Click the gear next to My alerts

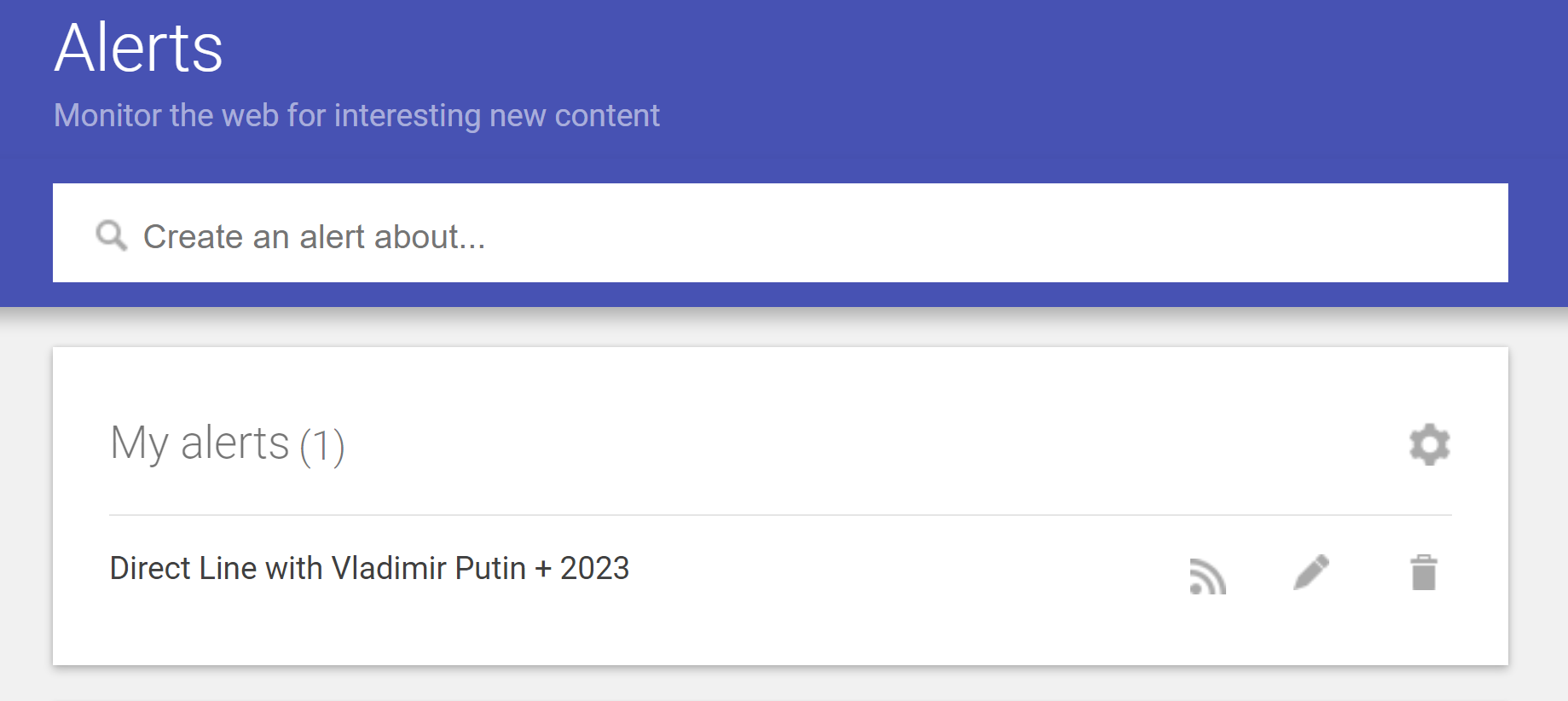(x=1429, y=444)
